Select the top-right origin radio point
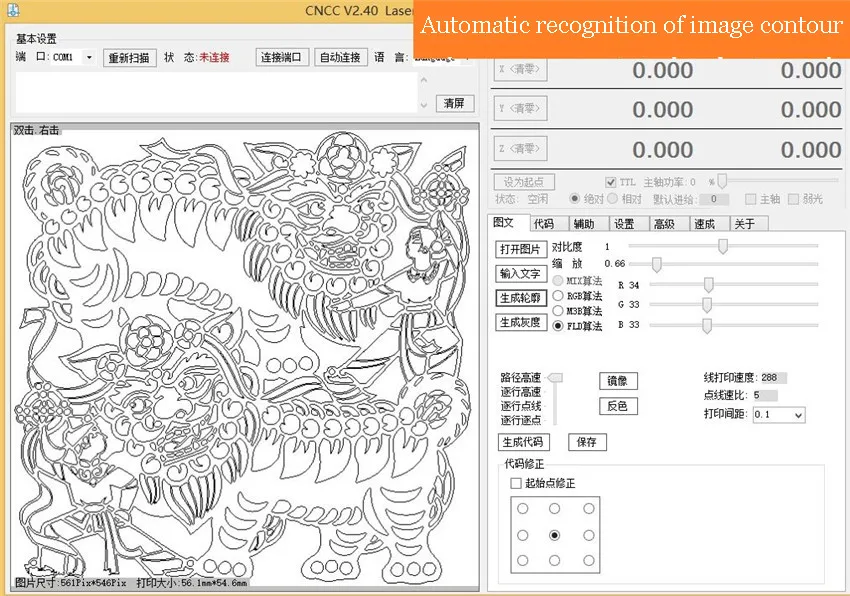 pyautogui.click(x=589, y=509)
